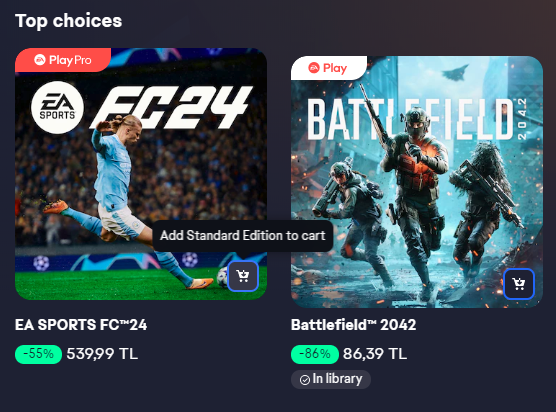This screenshot has height=412, width=556.
Task: Click the Top choices heading
Action: [x=68, y=21]
